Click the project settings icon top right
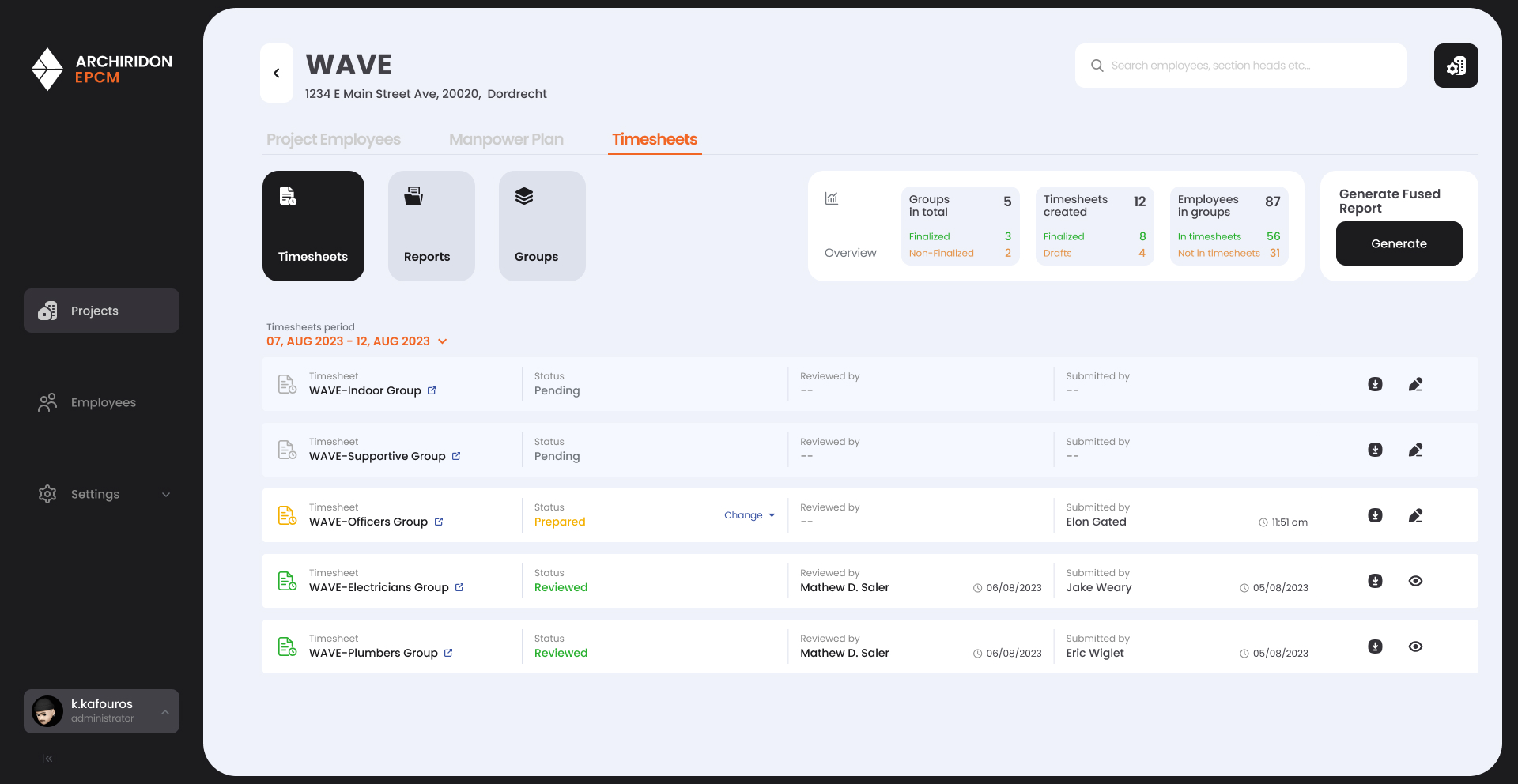Screen dimensions: 1518x784 click(x=1456, y=66)
